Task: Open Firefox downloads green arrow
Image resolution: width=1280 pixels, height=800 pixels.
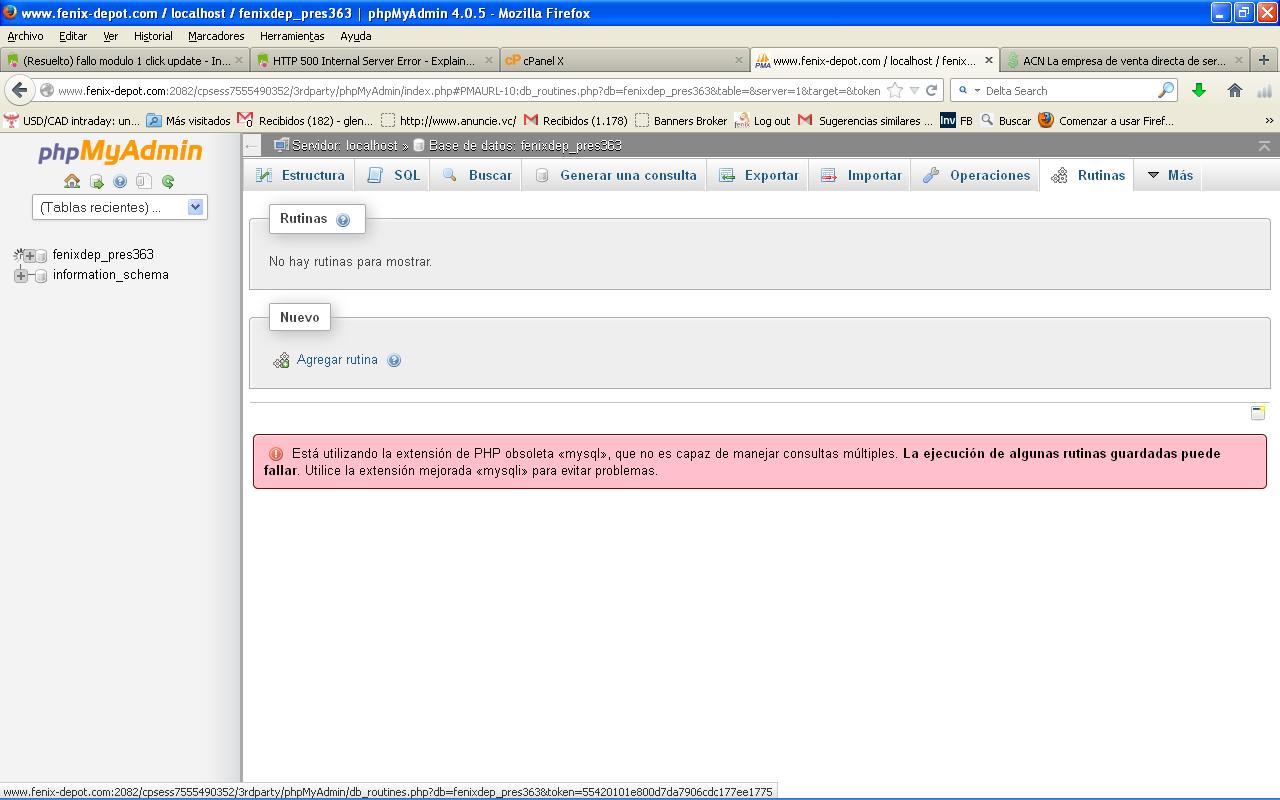Action: (1199, 90)
